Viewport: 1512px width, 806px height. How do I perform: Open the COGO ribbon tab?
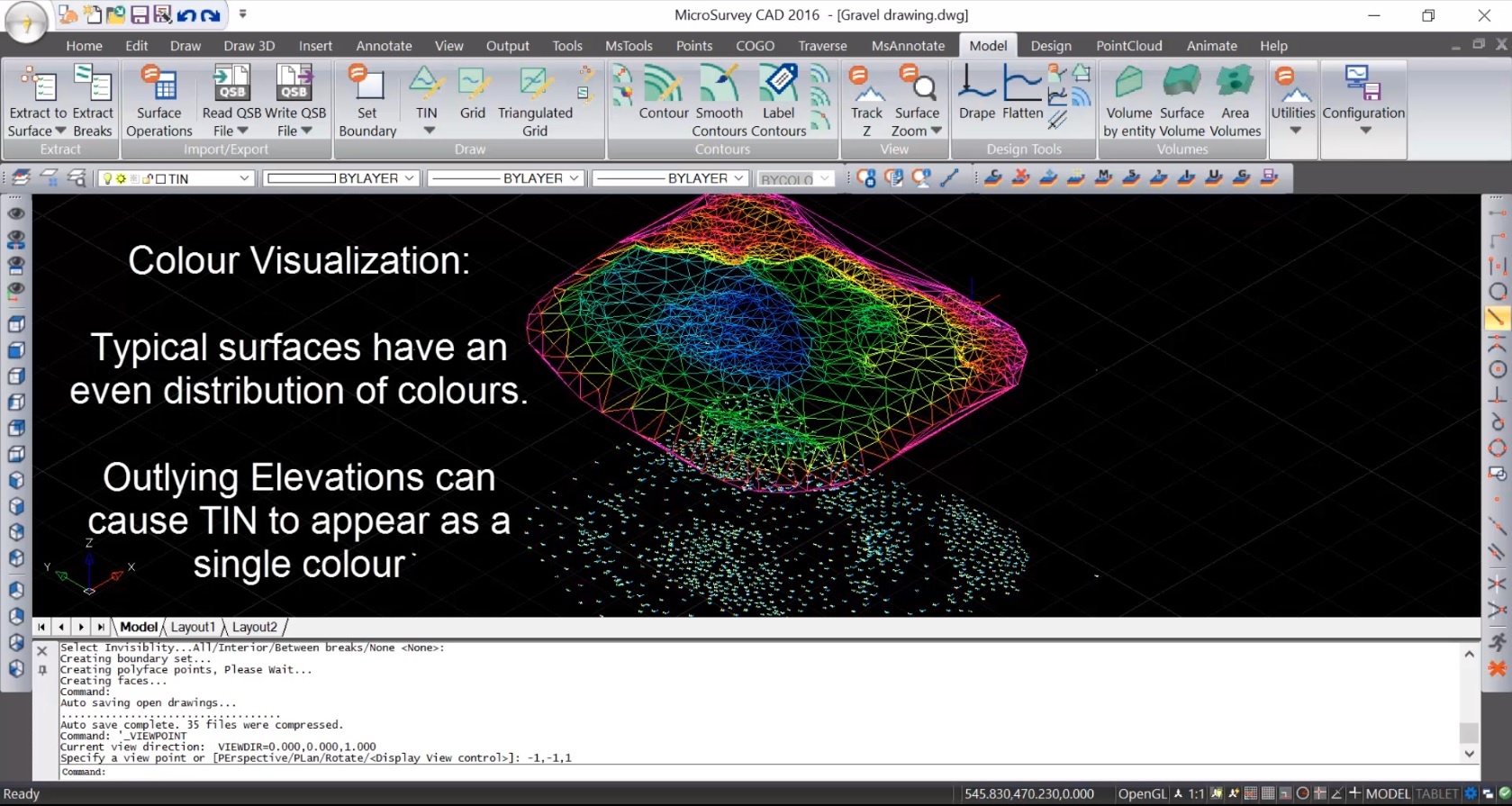(755, 46)
